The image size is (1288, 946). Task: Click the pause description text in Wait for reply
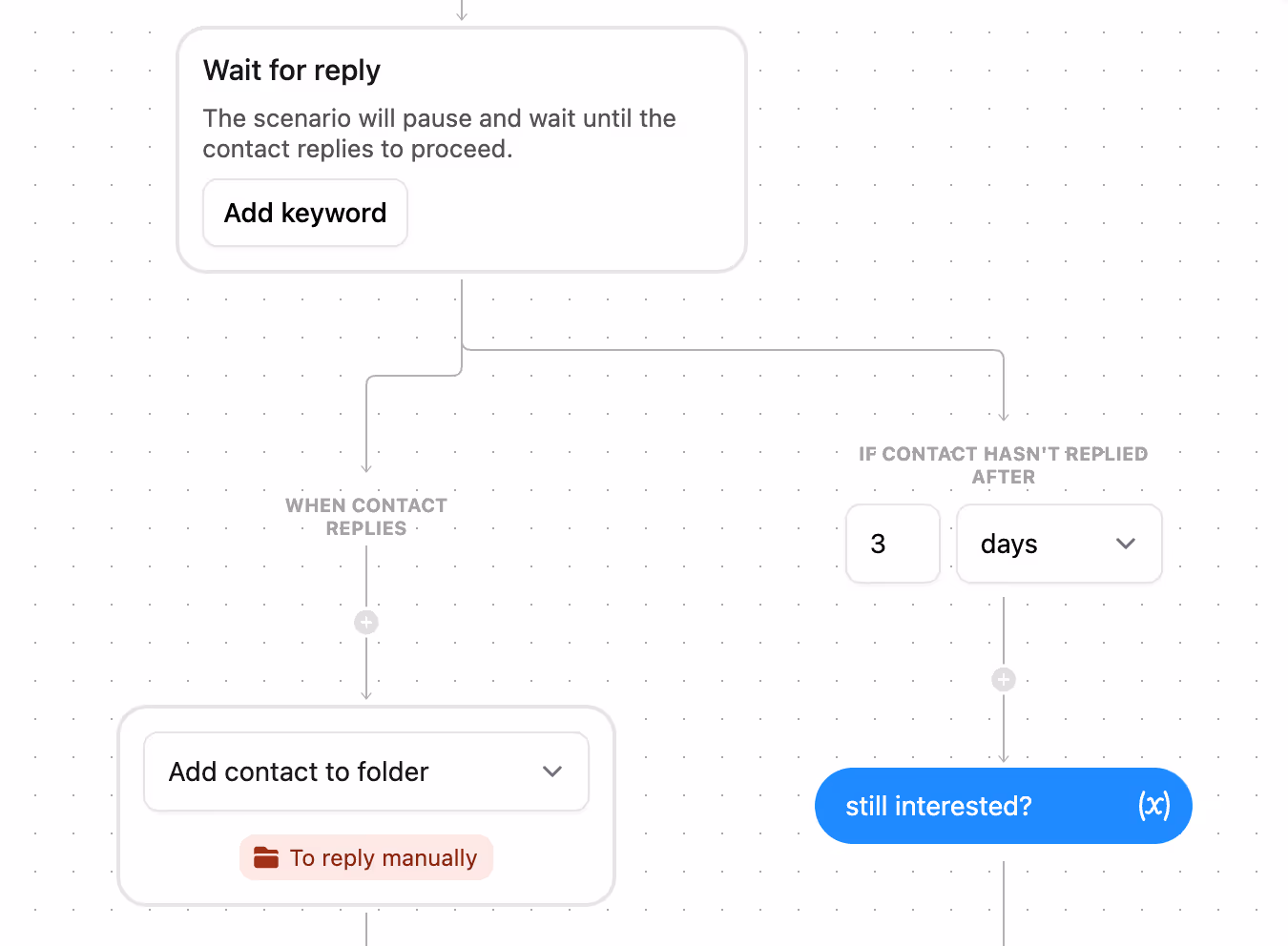pos(439,133)
